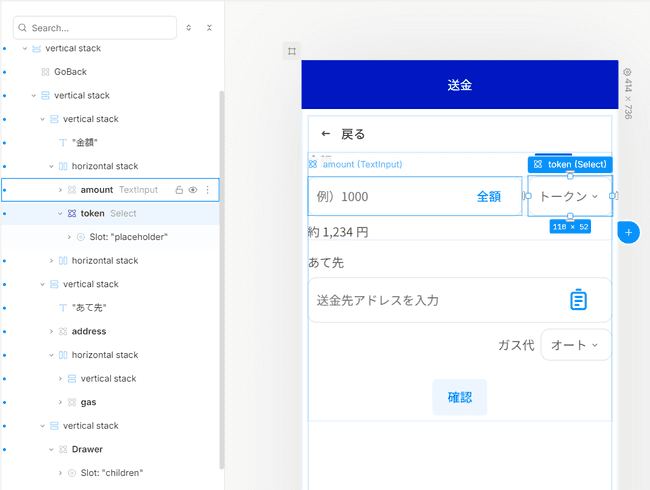Click the 確認 button
This screenshot has width=650, height=490.
click(x=459, y=397)
